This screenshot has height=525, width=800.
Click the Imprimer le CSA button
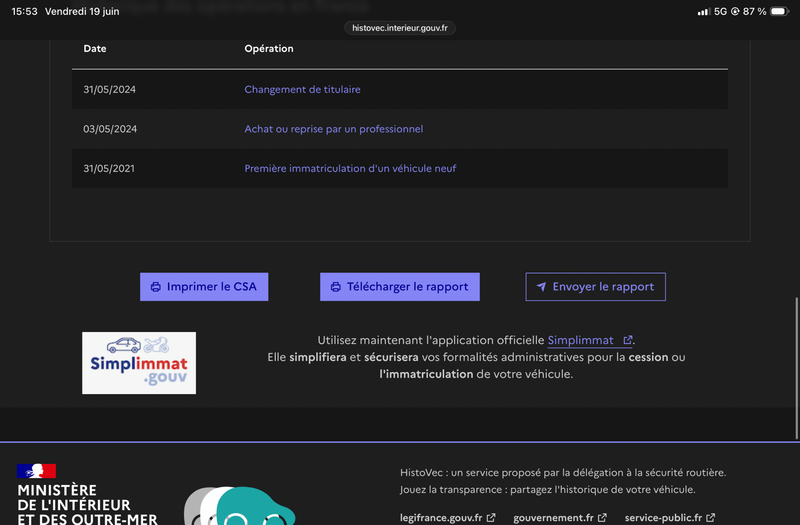point(204,287)
